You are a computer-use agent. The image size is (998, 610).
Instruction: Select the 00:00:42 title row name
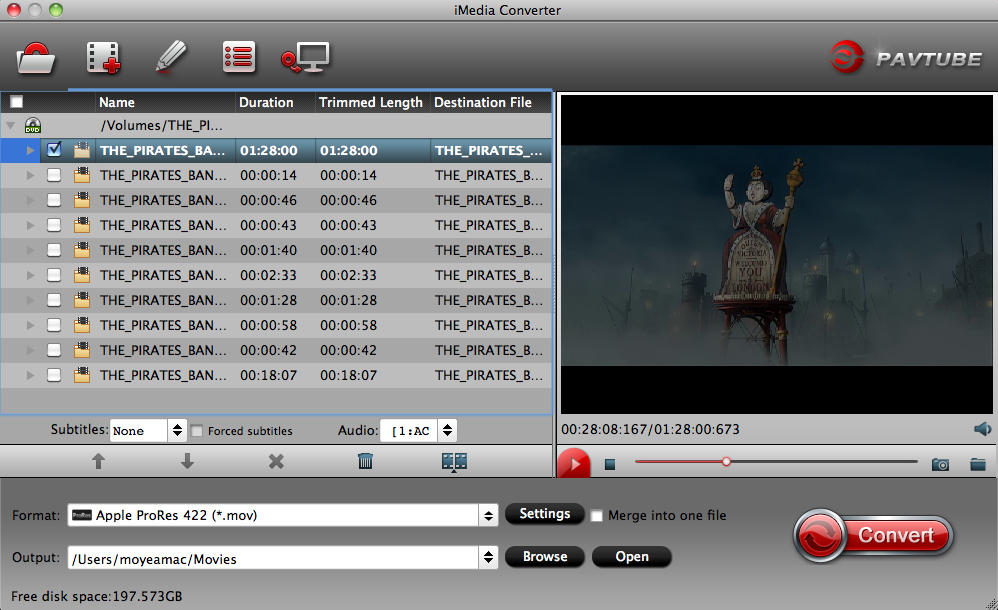(x=163, y=350)
